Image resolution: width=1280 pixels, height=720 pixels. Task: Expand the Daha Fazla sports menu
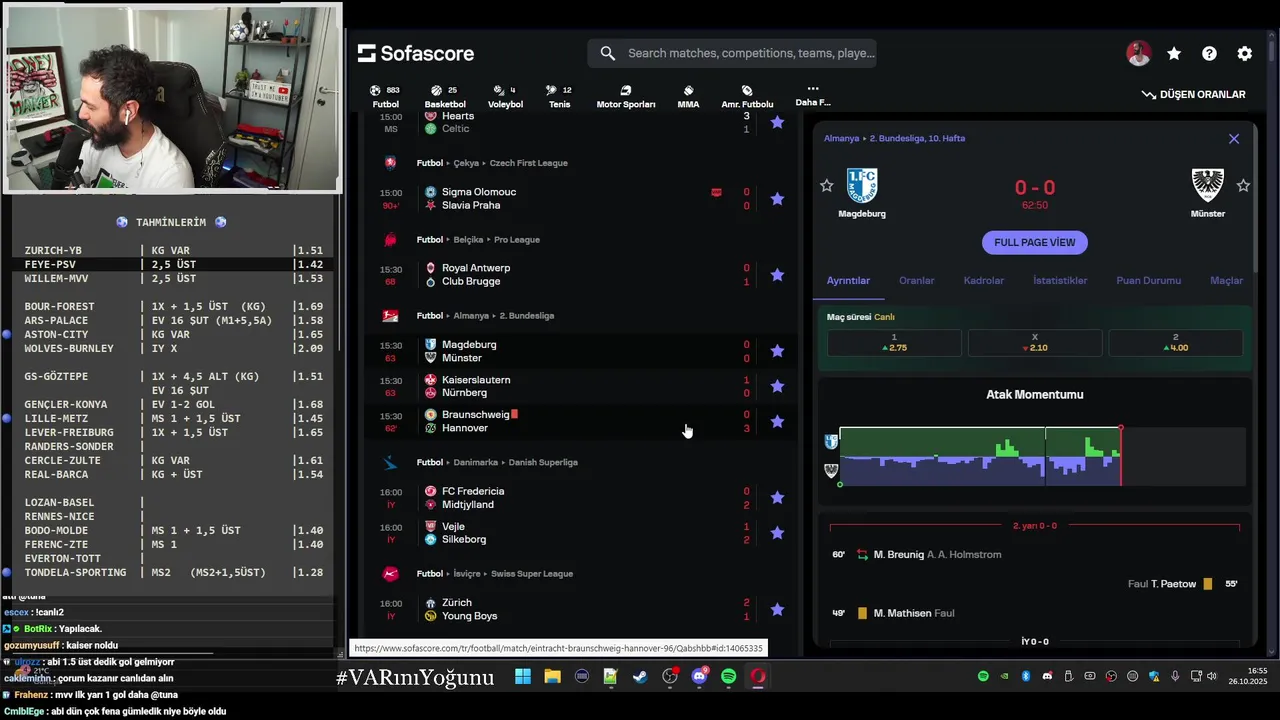813,95
